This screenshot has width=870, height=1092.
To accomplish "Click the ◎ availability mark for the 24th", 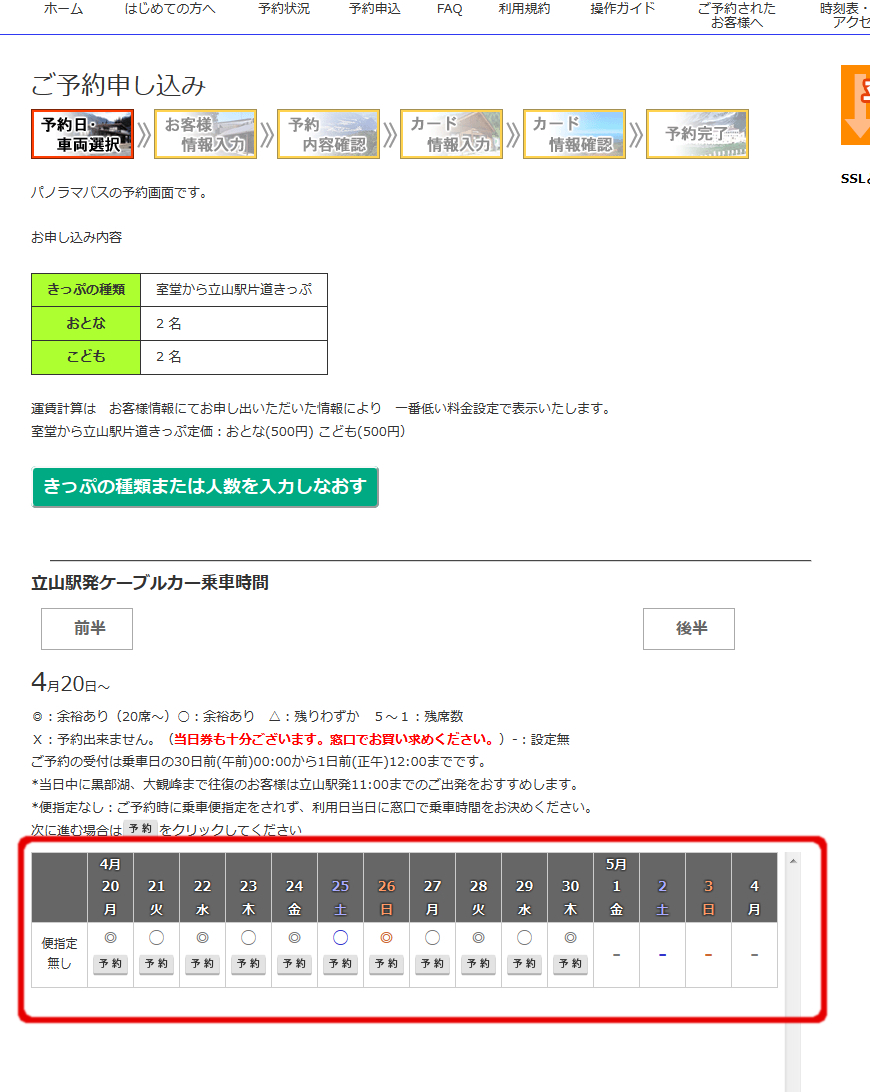I will click(x=295, y=938).
